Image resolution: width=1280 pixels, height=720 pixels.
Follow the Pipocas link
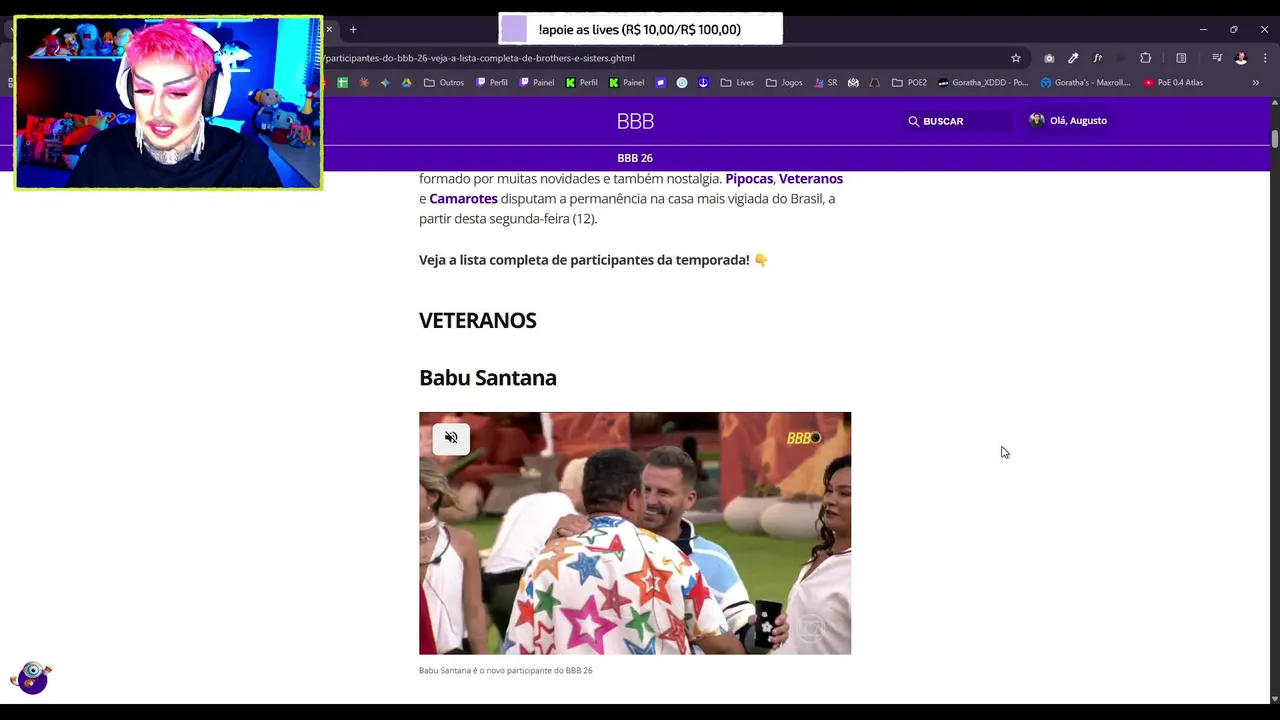click(749, 178)
